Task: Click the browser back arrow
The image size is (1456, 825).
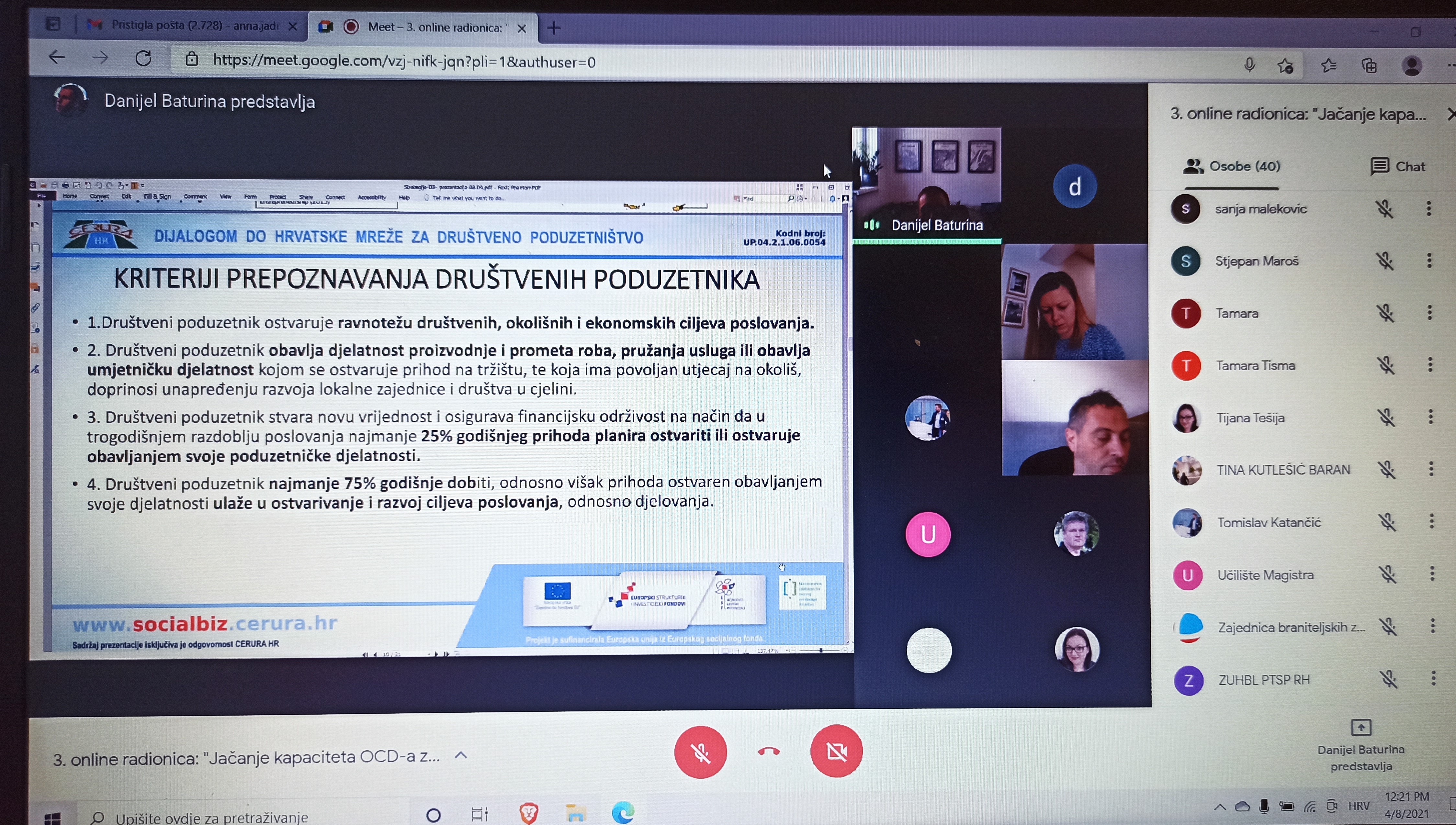Action: point(57,57)
